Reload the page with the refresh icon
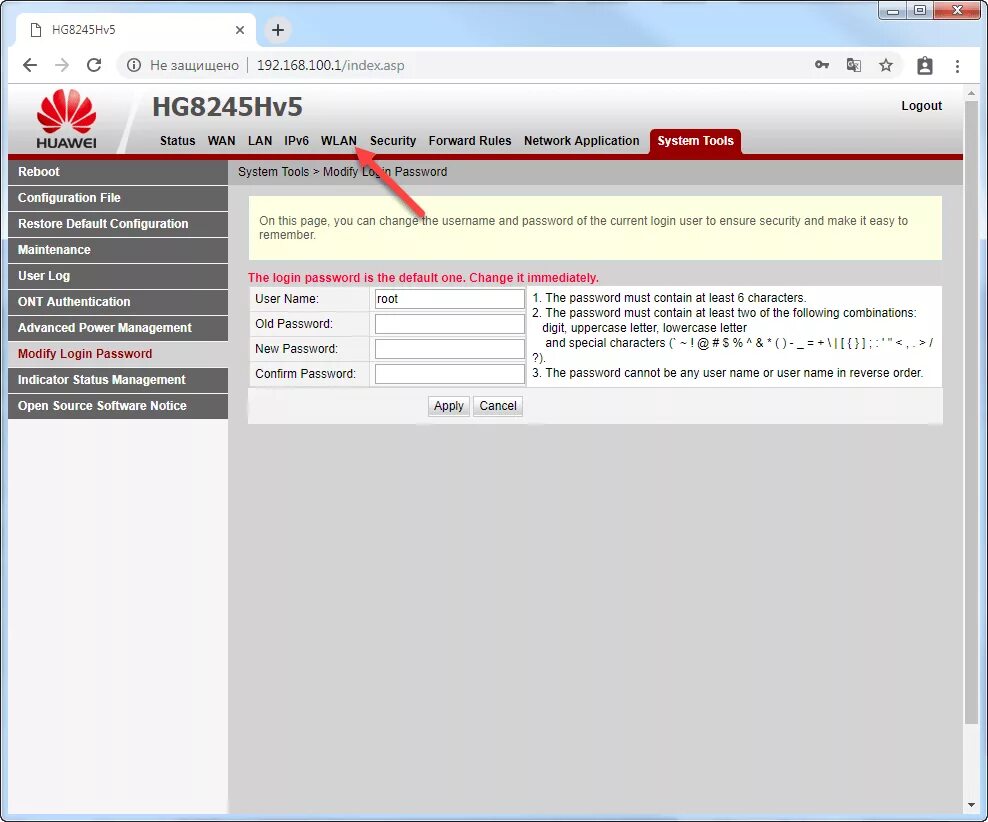Image resolution: width=988 pixels, height=822 pixels. tap(94, 66)
